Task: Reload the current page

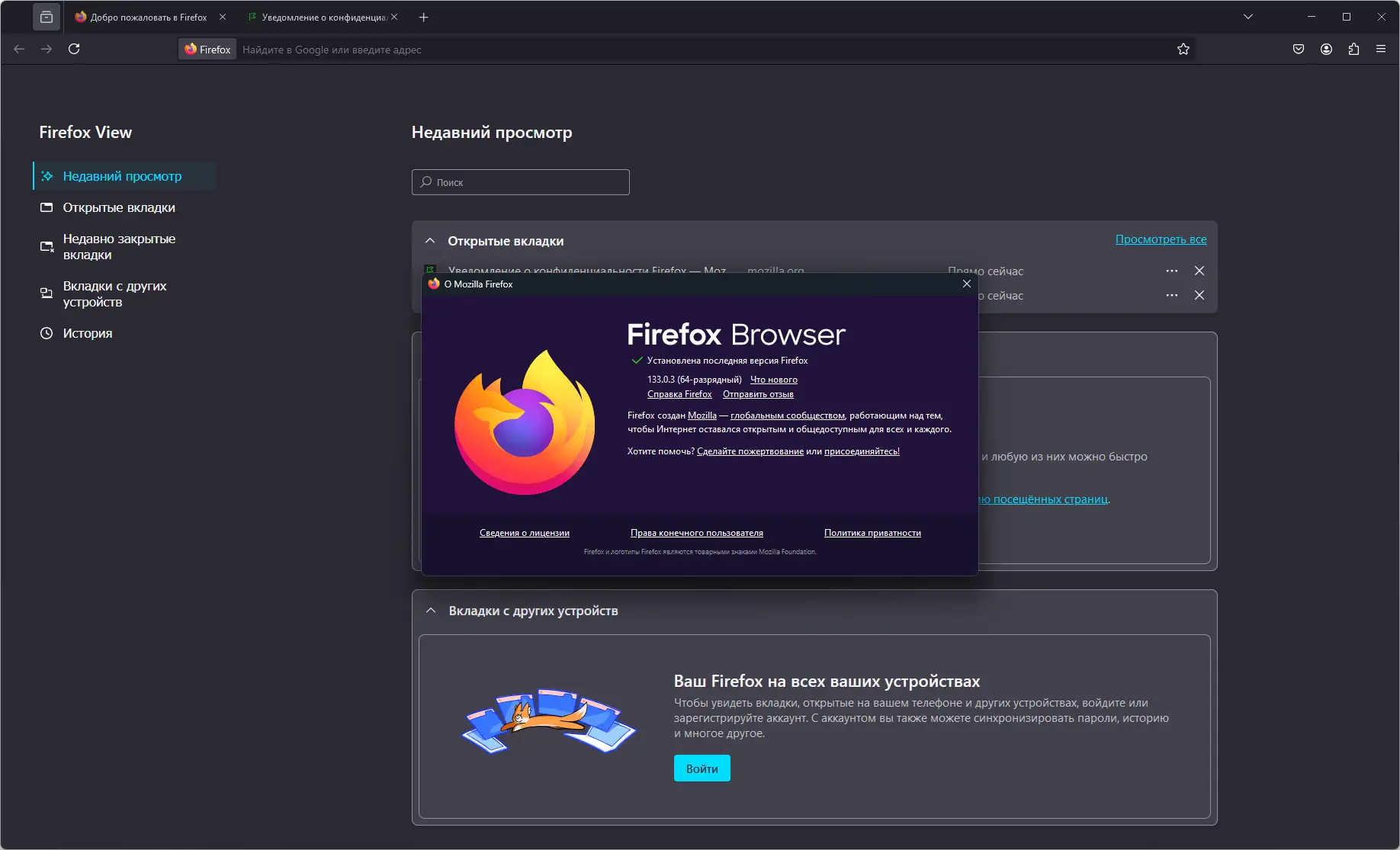Action: [74, 49]
